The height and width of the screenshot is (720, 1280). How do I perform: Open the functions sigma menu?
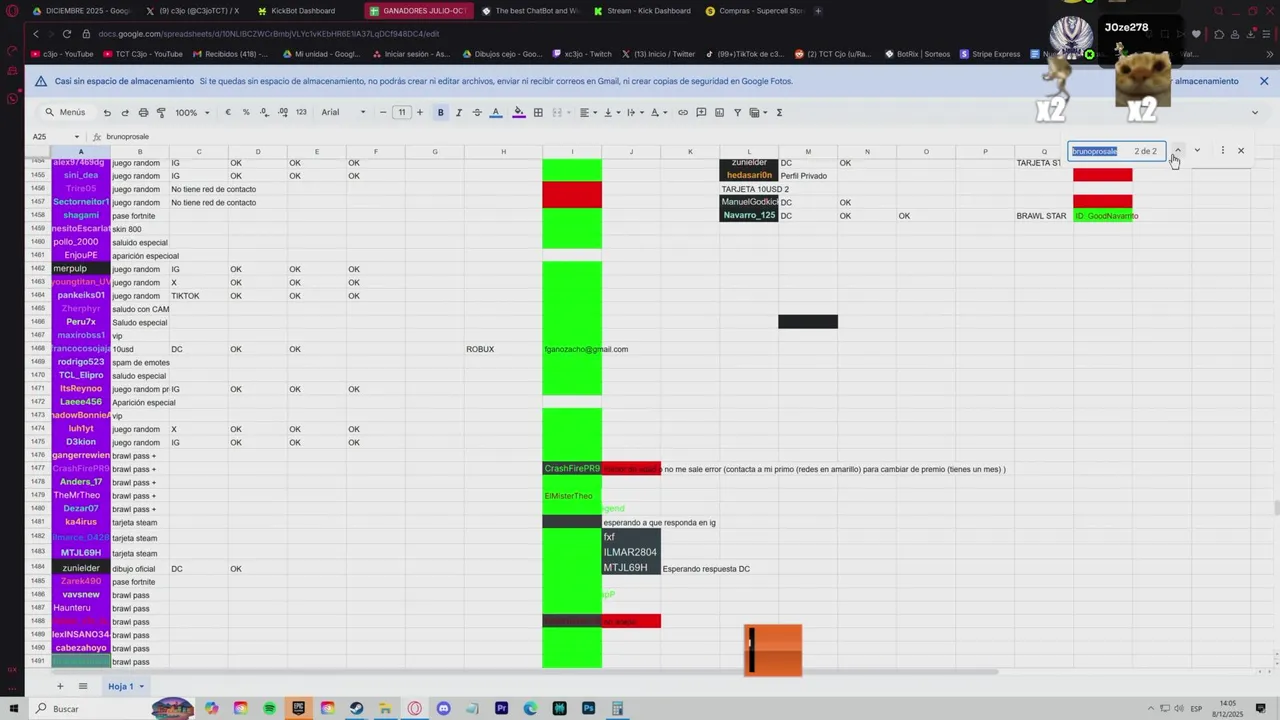(780, 113)
